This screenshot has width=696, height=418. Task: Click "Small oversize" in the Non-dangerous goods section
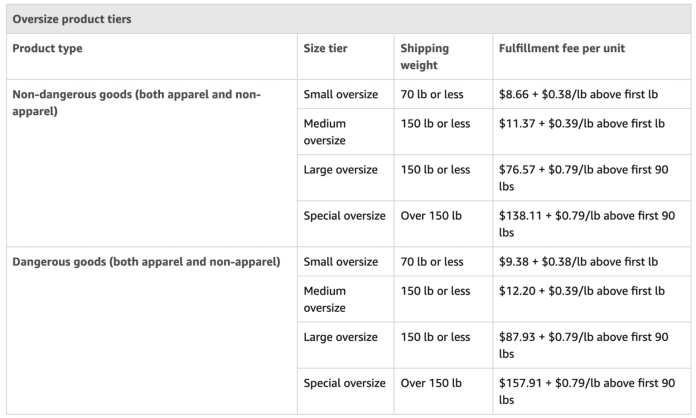pyautogui.click(x=340, y=95)
